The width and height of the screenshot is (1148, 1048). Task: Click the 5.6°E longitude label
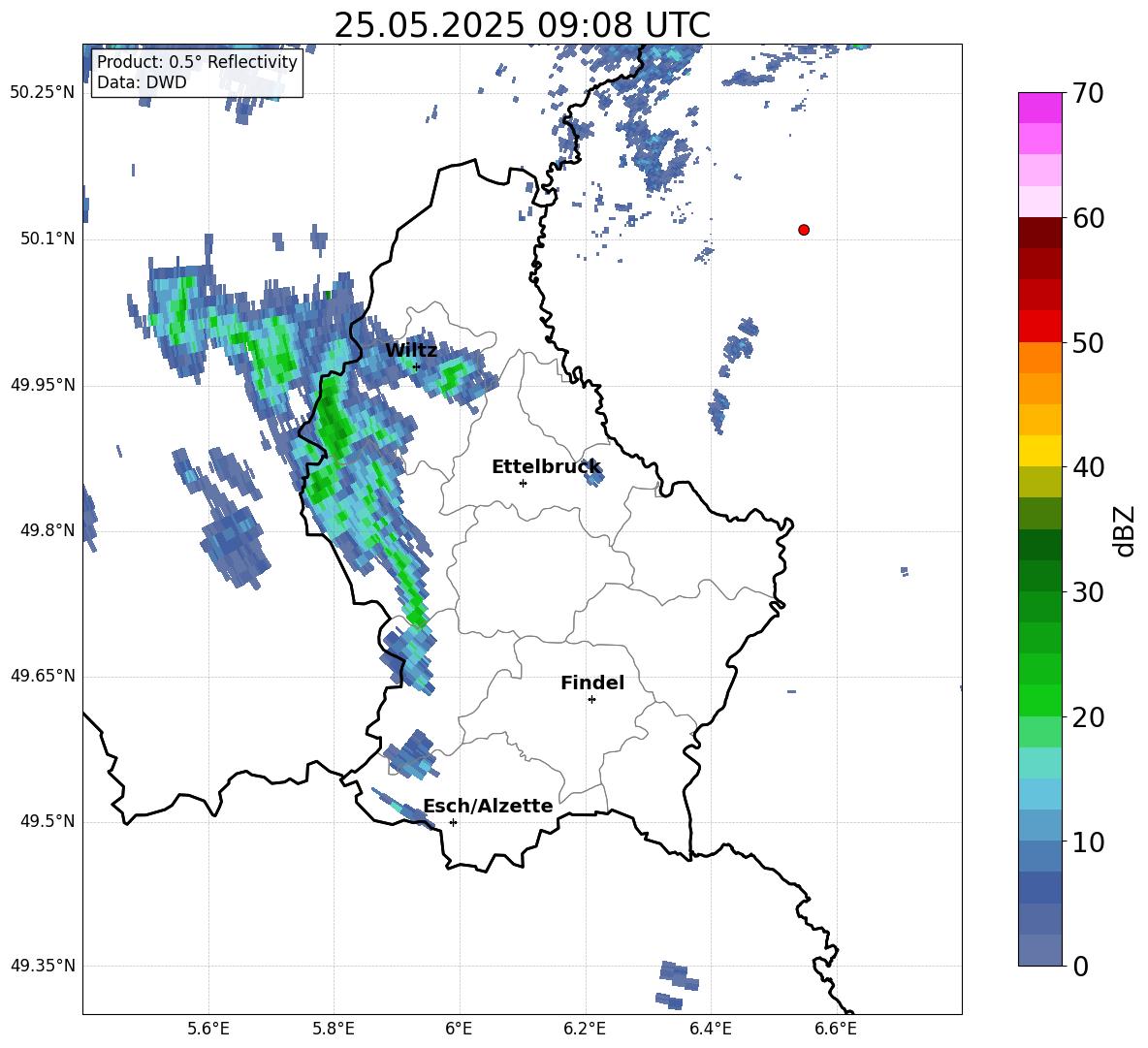click(x=208, y=1029)
